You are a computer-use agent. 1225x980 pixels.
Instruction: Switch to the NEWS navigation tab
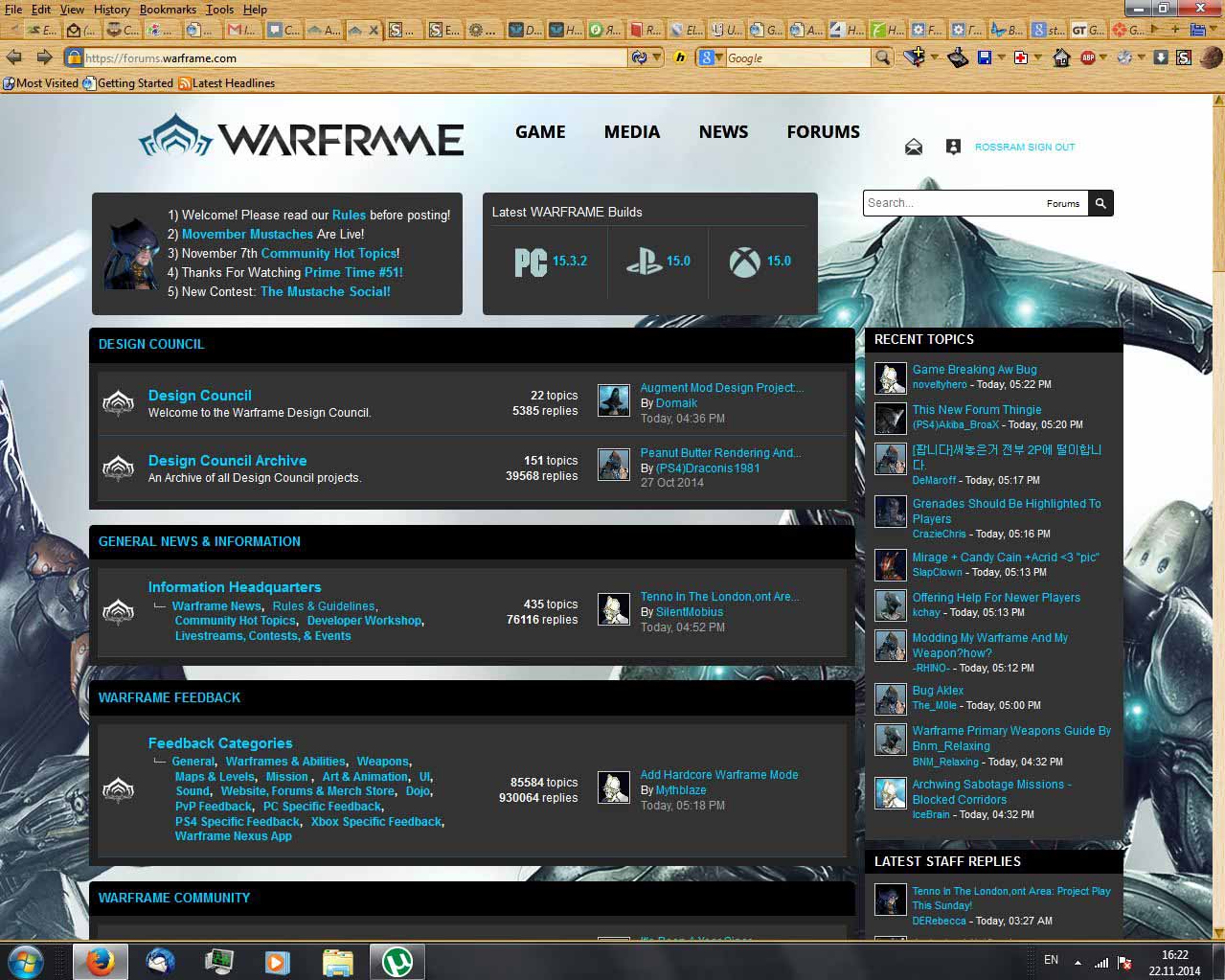[x=723, y=131]
